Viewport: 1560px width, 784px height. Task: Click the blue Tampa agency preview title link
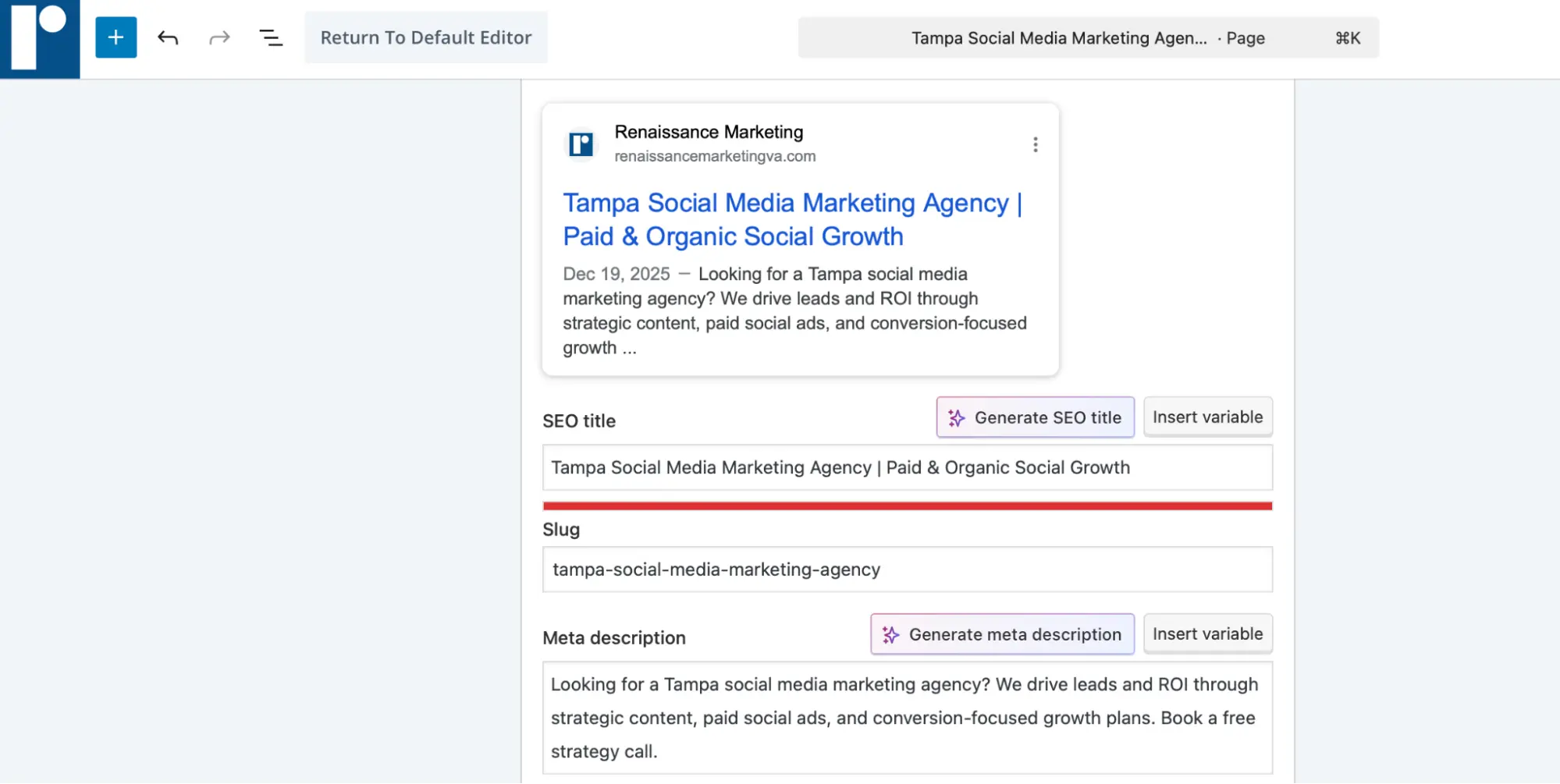tap(791, 219)
